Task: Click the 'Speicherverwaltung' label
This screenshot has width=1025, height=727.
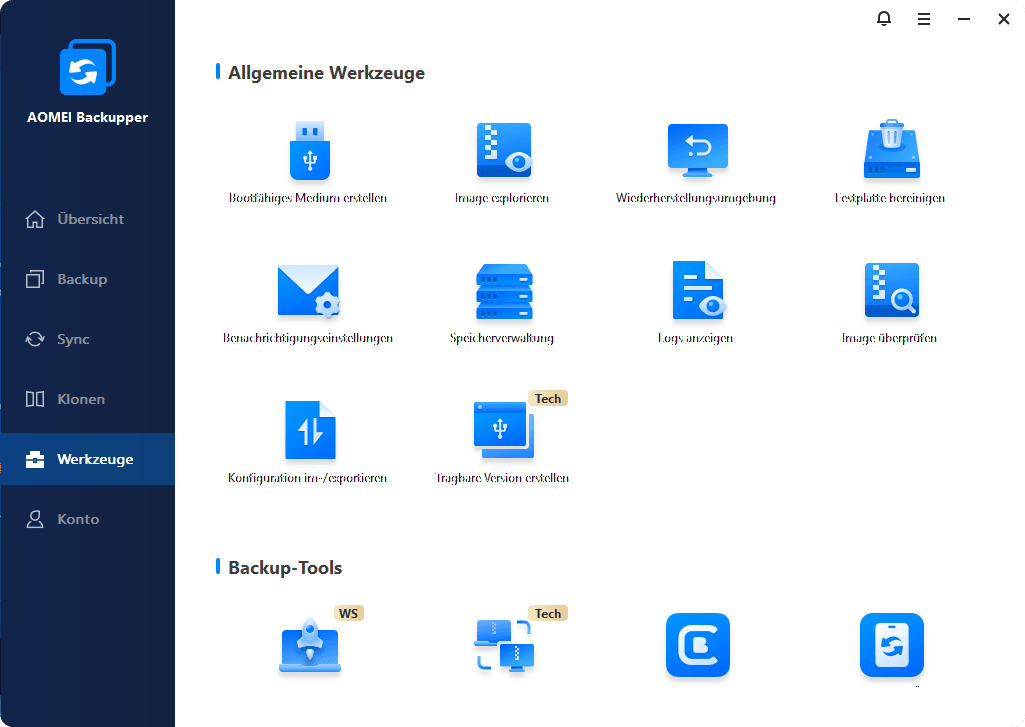Action: point(502,338)
